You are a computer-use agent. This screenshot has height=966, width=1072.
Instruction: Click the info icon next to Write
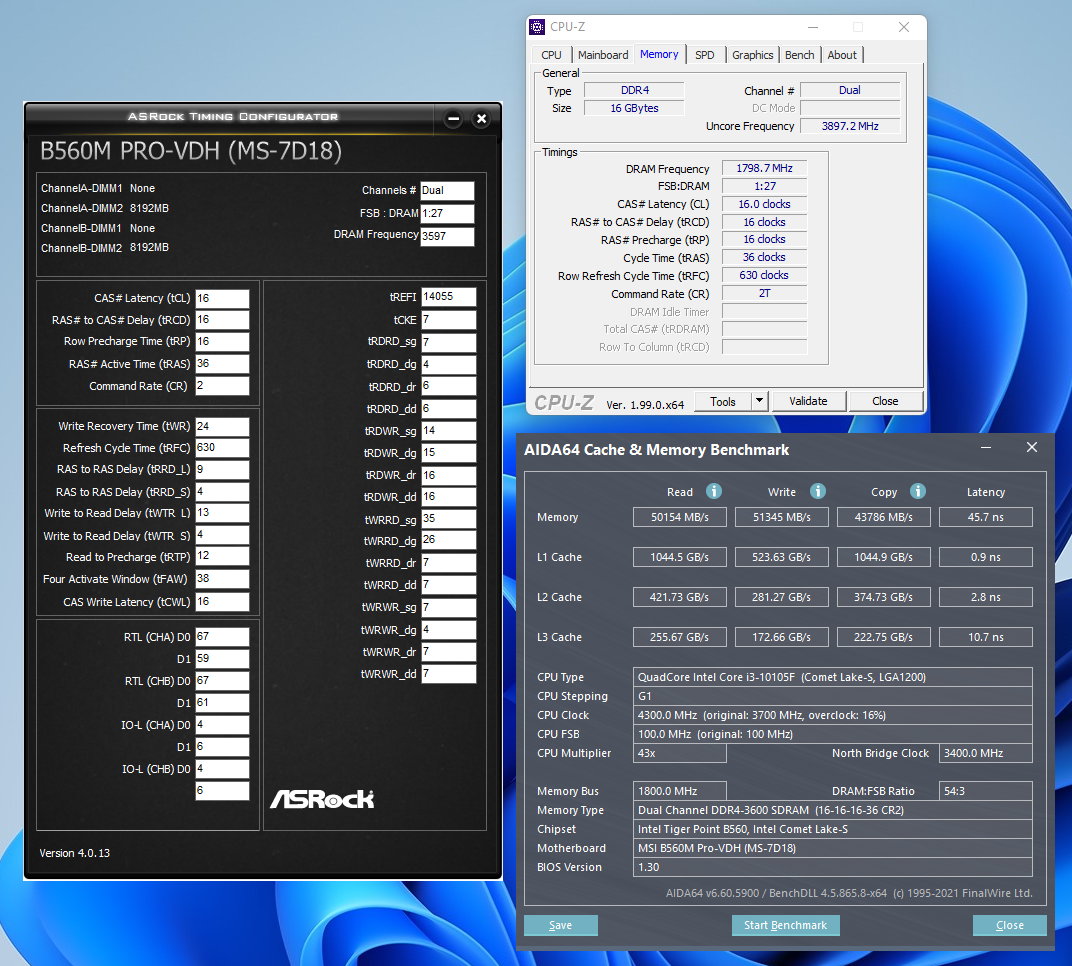tap(817, 491)
